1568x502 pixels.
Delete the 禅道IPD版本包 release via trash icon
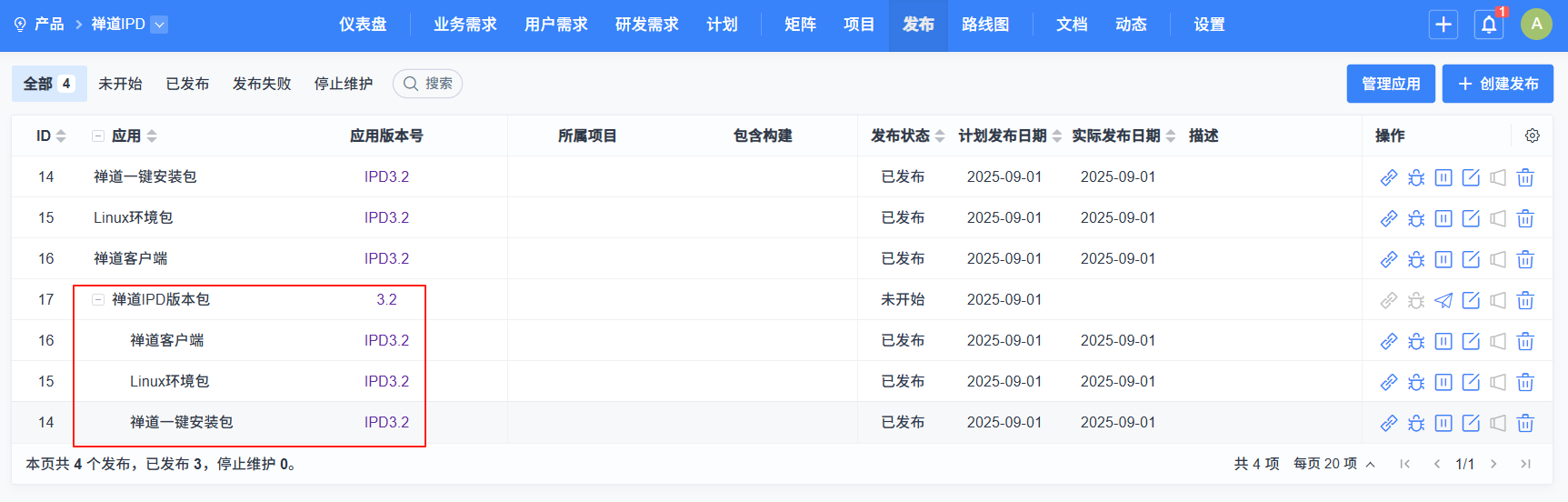(x=1525, y=300)
